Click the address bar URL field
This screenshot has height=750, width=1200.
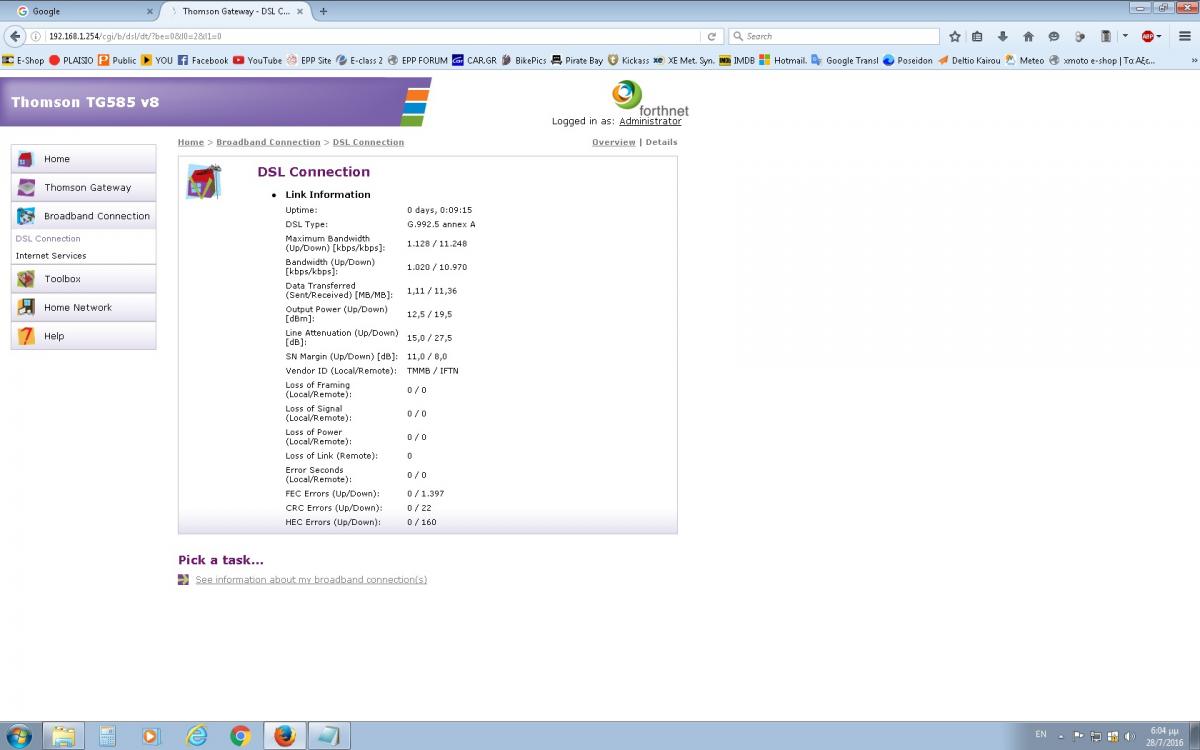click(375, 36)
